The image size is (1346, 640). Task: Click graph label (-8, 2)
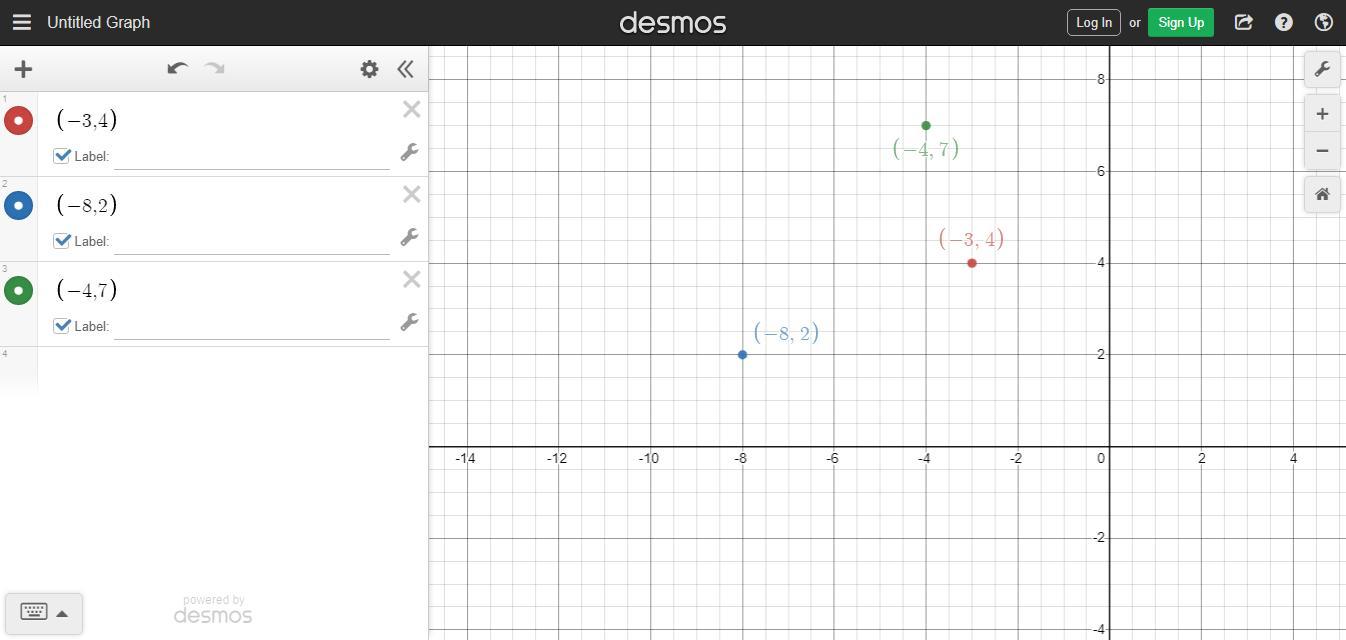(x=786, y=333)
